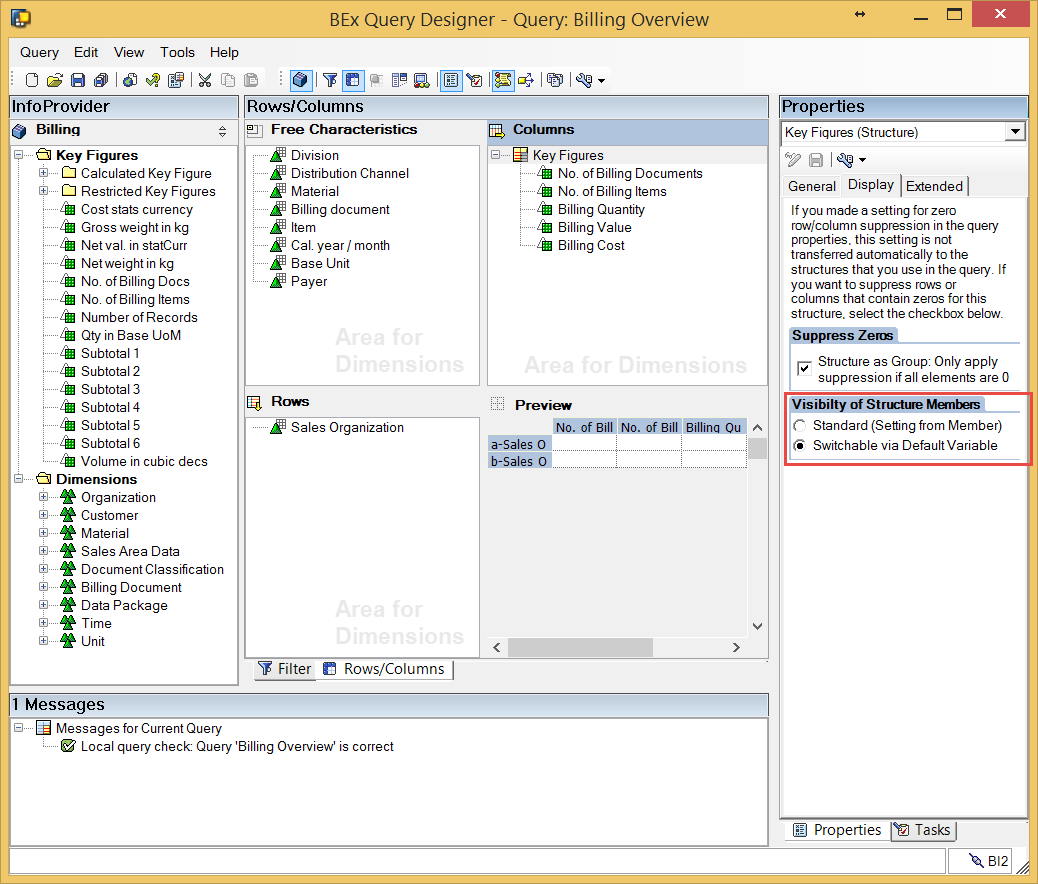The image size is (1038, 884).
Task: Create a new query with the toolbar icon
Action: (x=31, y=80)
